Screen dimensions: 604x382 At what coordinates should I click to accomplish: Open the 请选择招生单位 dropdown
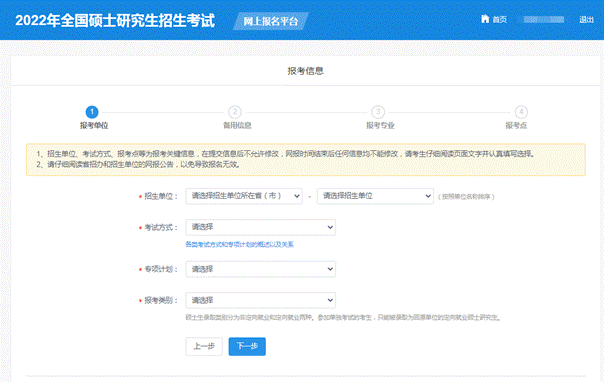tap(375, 196)
